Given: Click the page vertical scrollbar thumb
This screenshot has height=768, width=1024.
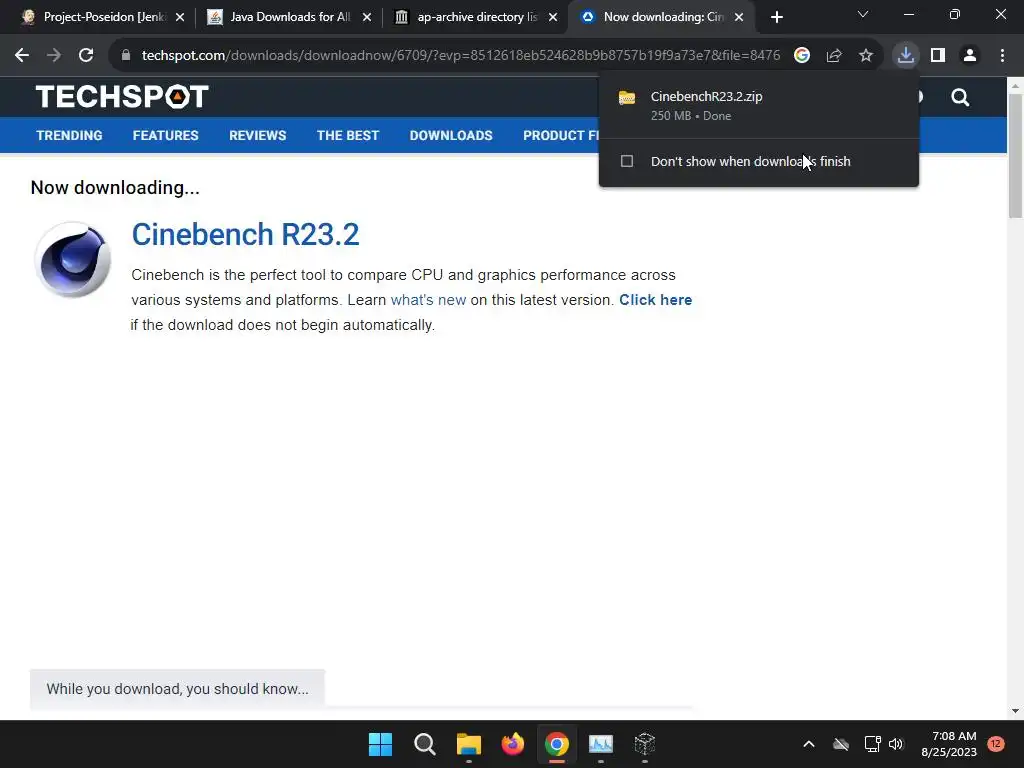Looking at the screenshot, I should click(x=1015, y=155).
